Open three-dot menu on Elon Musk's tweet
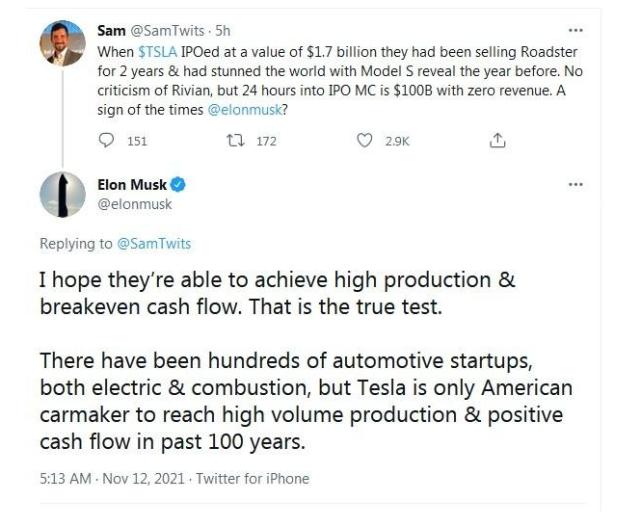 pyautogui.click(x=576, y=184)
